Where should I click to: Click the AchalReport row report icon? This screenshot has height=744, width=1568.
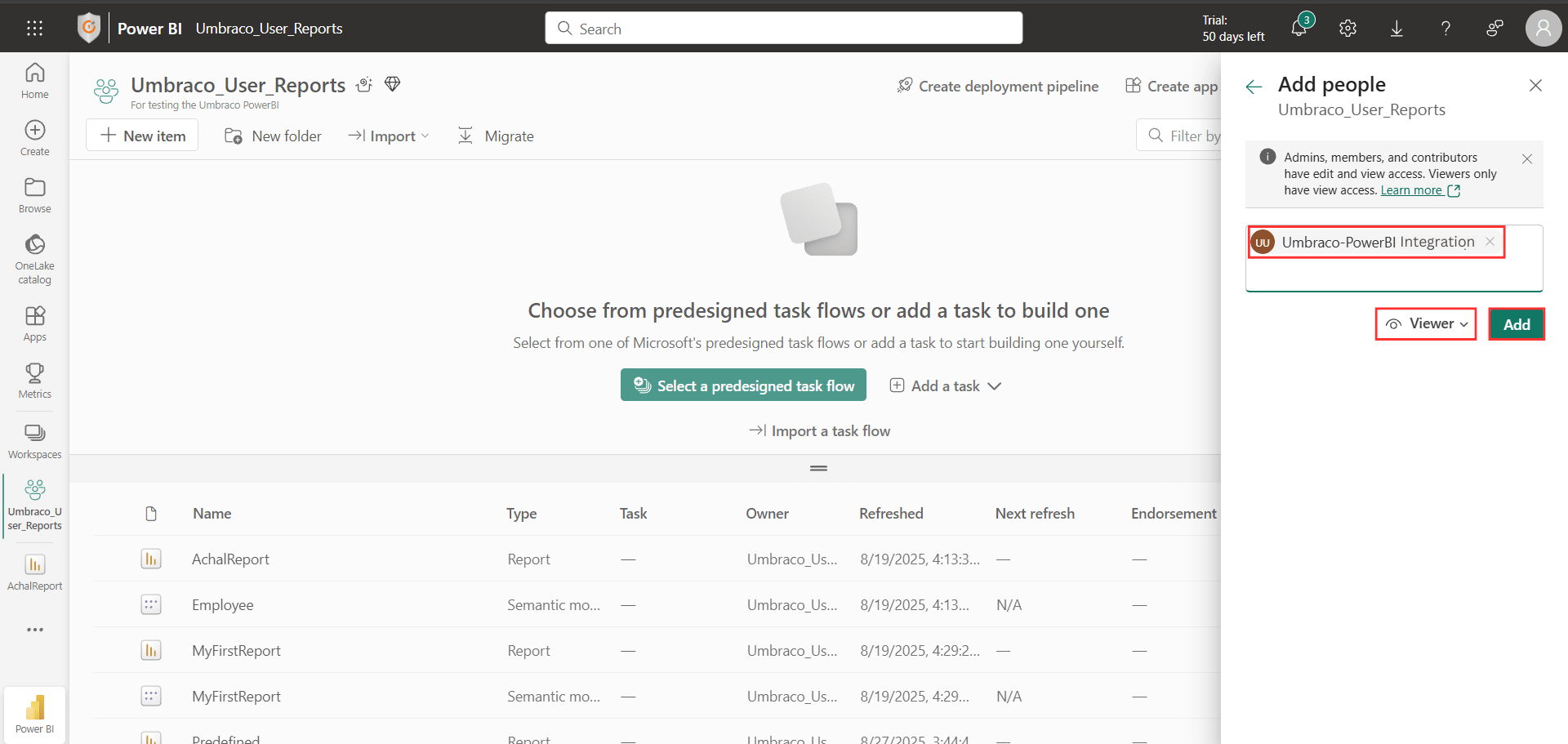[151, 559]
